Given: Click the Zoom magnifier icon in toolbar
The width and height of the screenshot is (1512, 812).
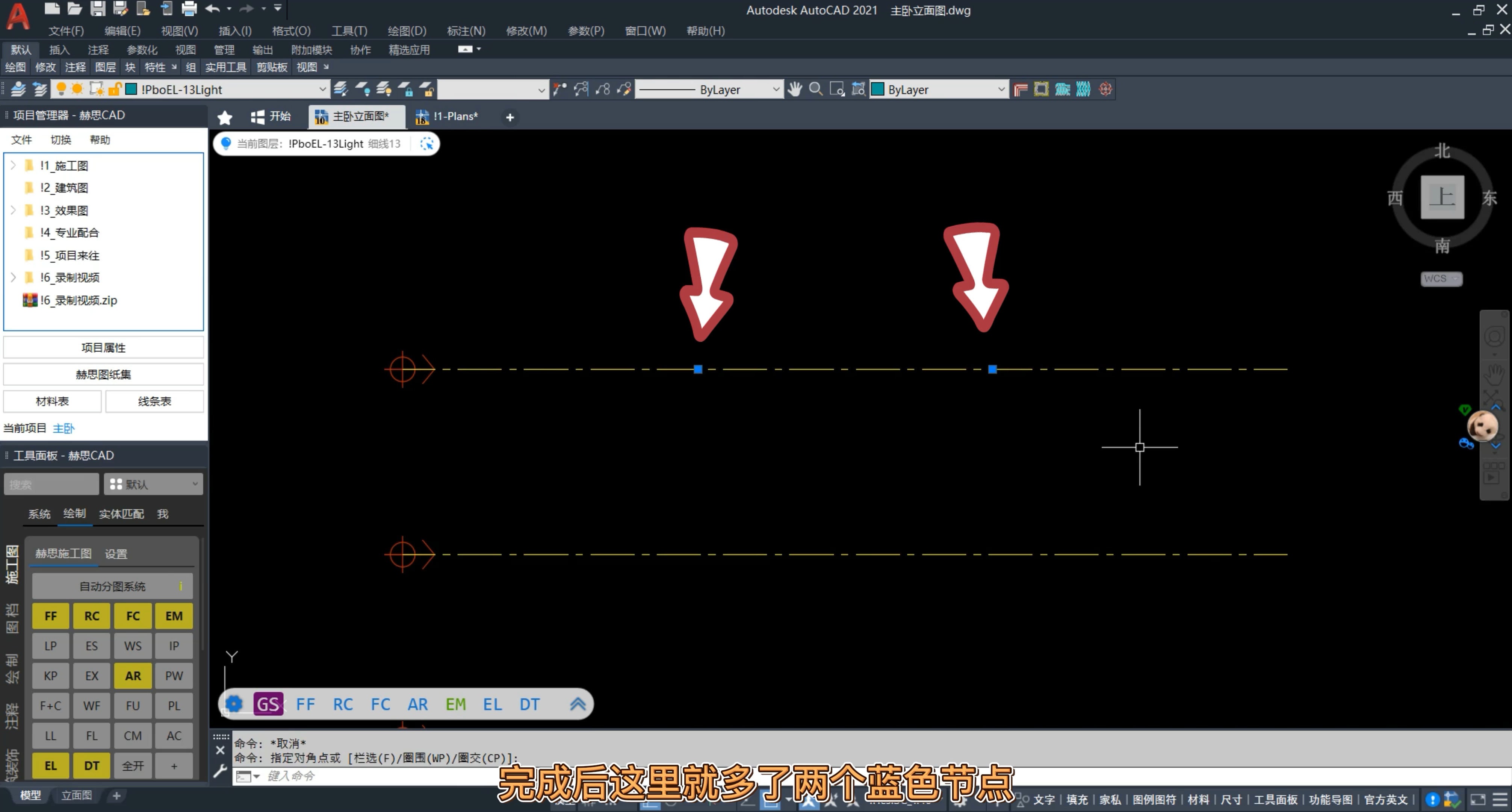Looking at the screenshot, I should point(815,89).
